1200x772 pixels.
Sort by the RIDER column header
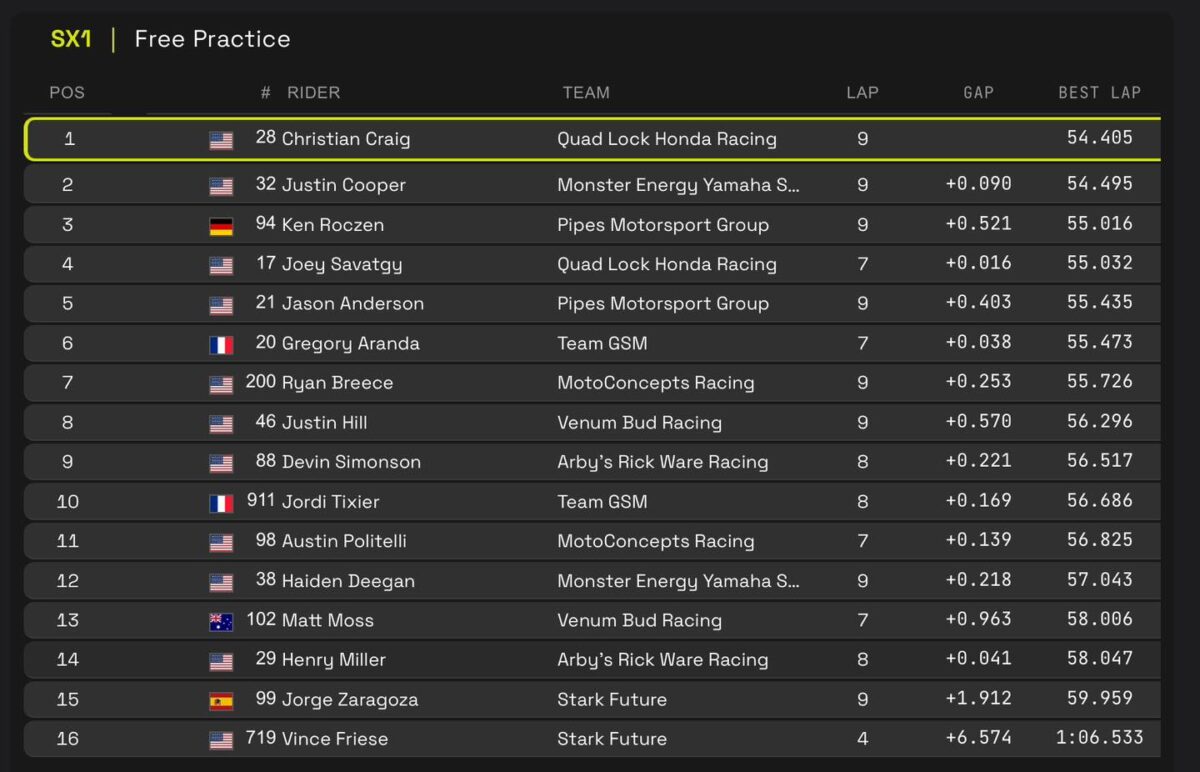(x=313, y=92)
